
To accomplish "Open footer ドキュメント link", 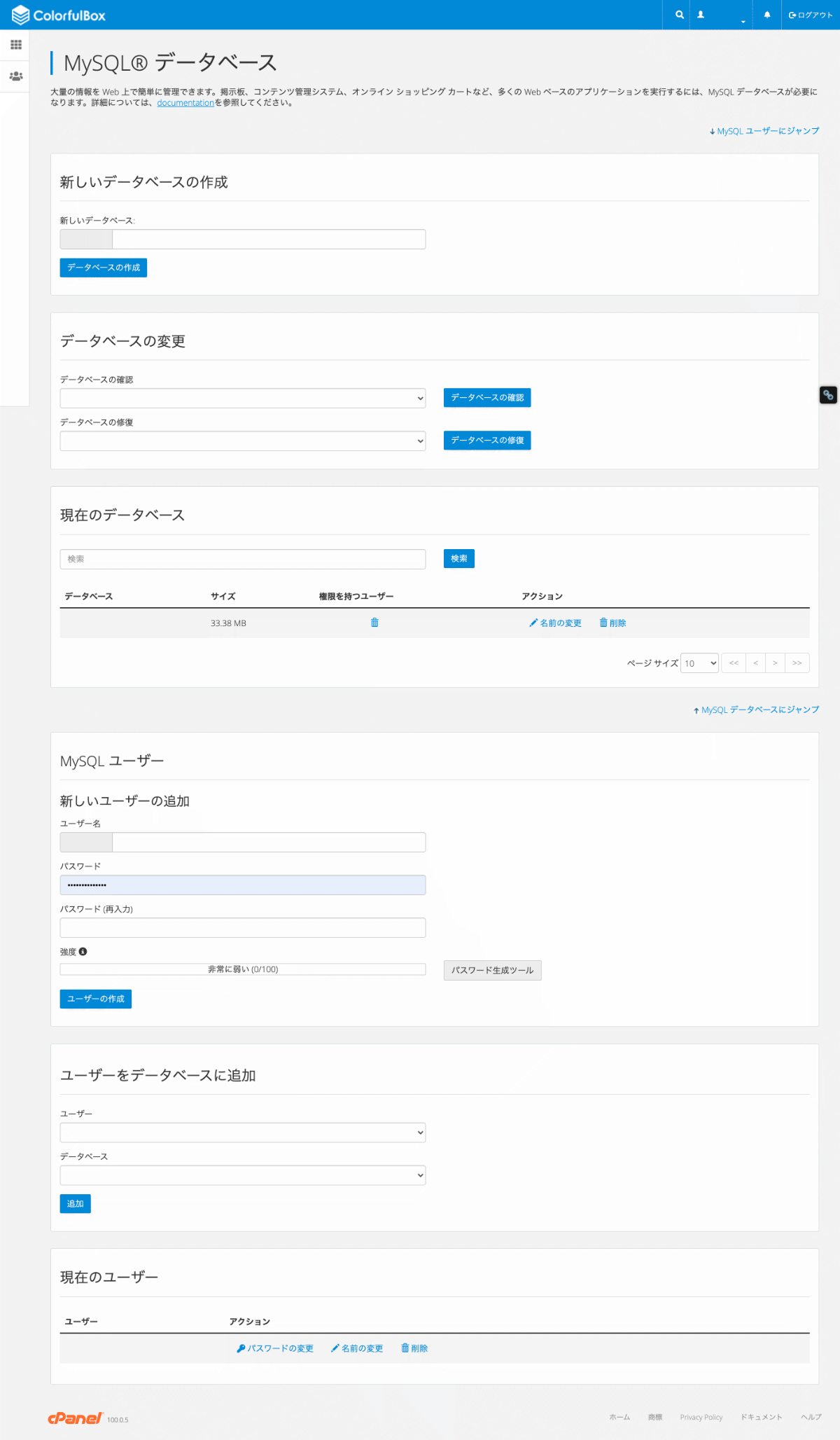I will (x=762, y=1418).
